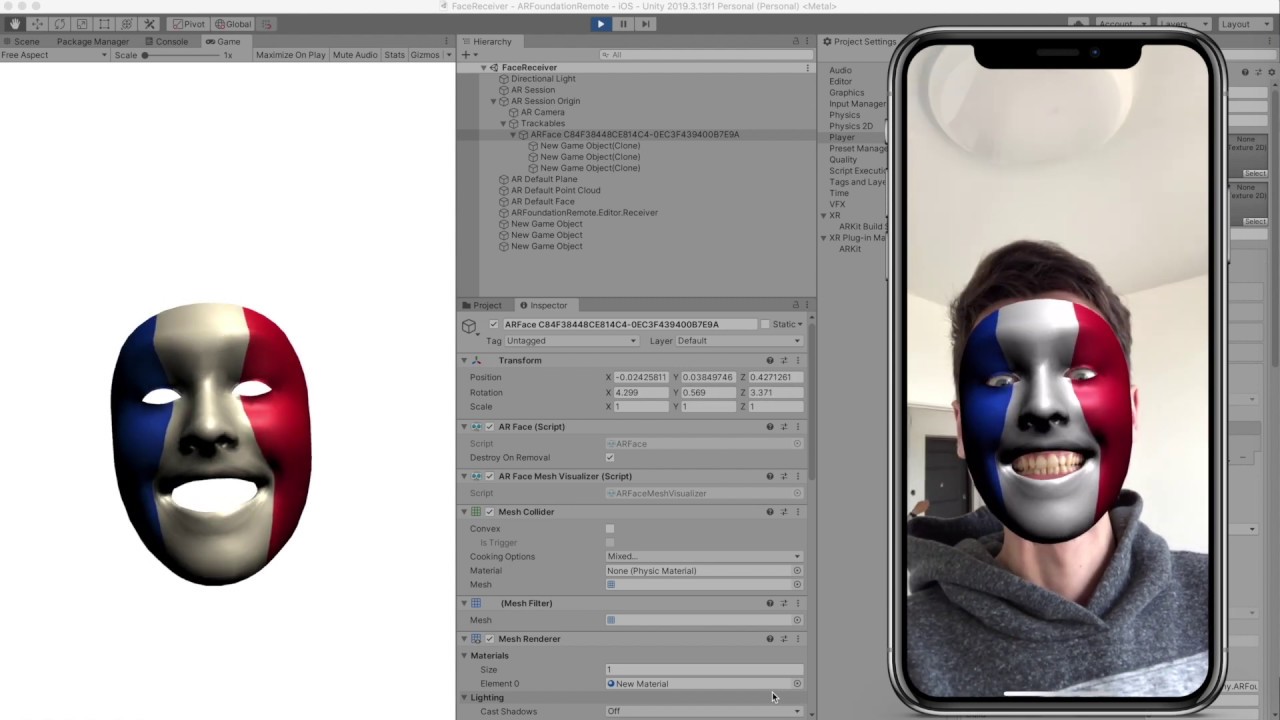
Task: Toggle Destroy On Removal checkbox
Action: click(x=610, y=458)
